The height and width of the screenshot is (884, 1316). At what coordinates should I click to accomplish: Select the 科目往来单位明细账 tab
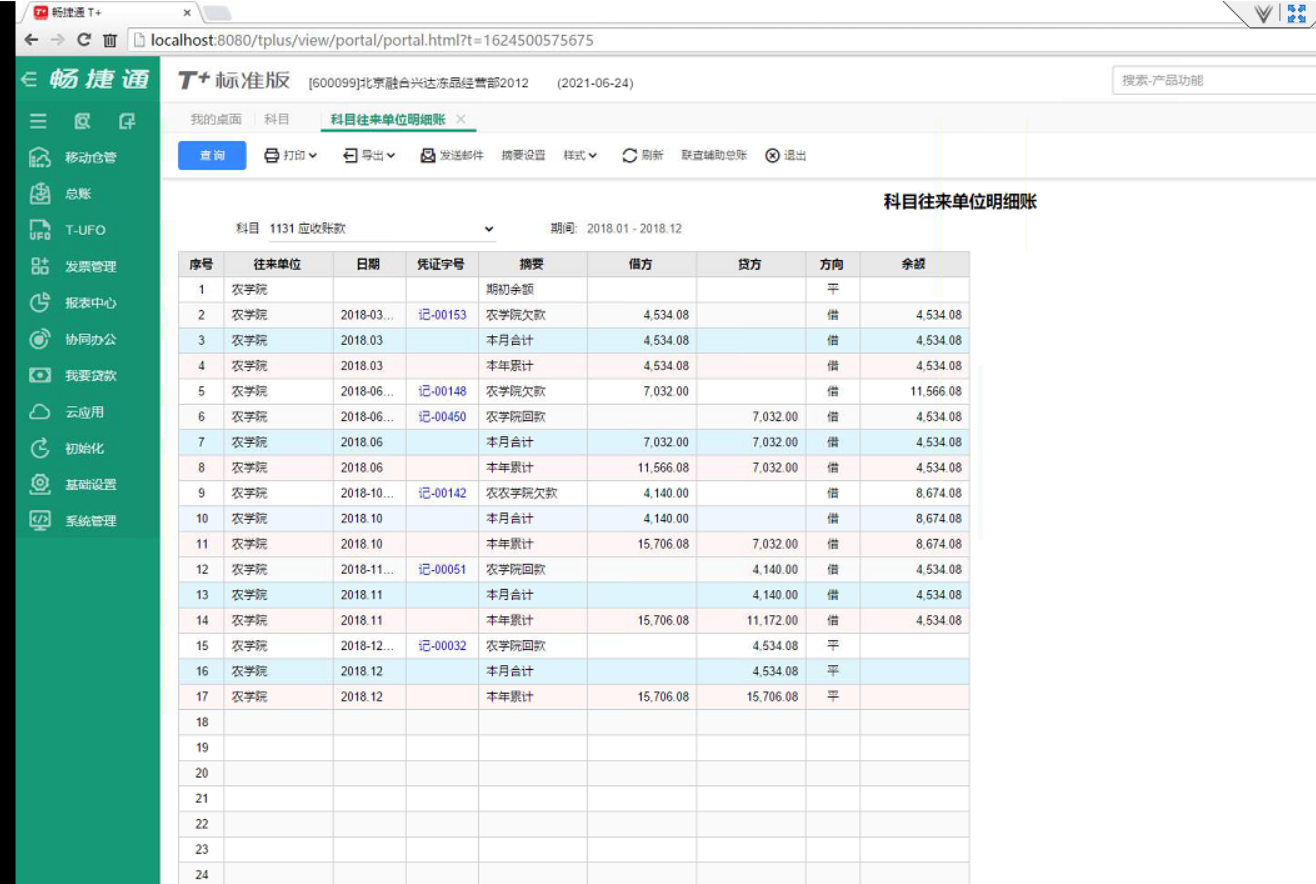[388, 119]
